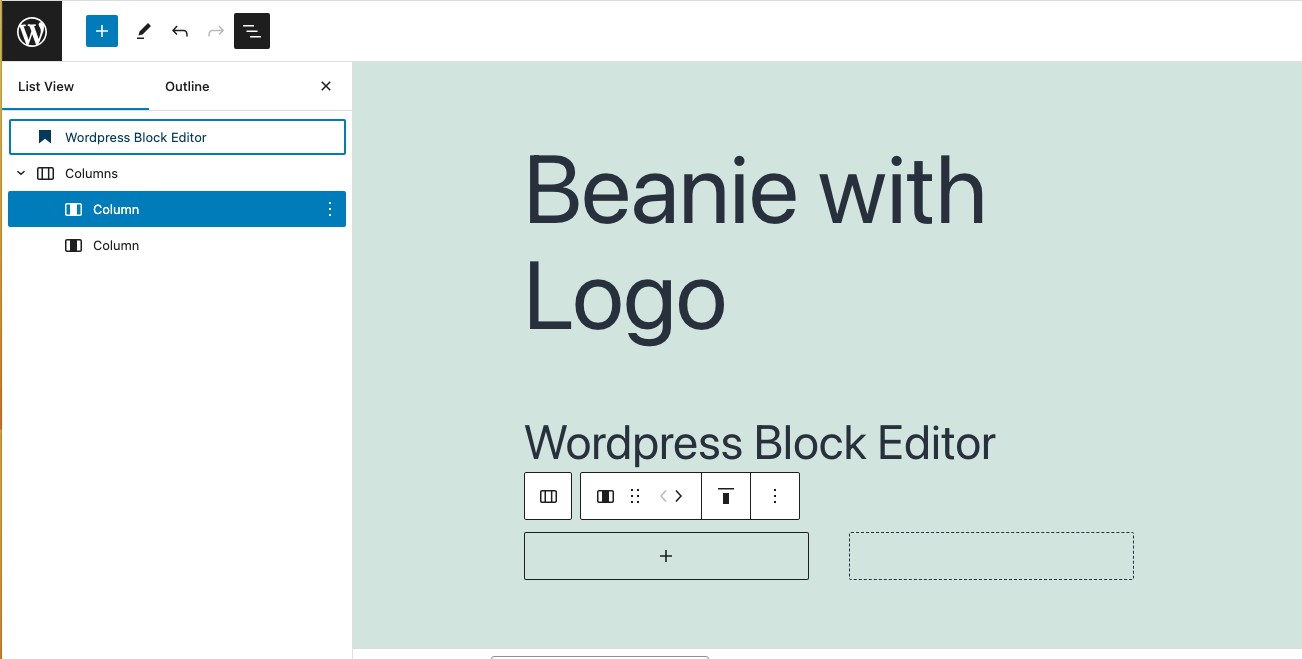Click the Redo arrow
The width and height of the screenshot is (1302, 659).
[216, 31]
